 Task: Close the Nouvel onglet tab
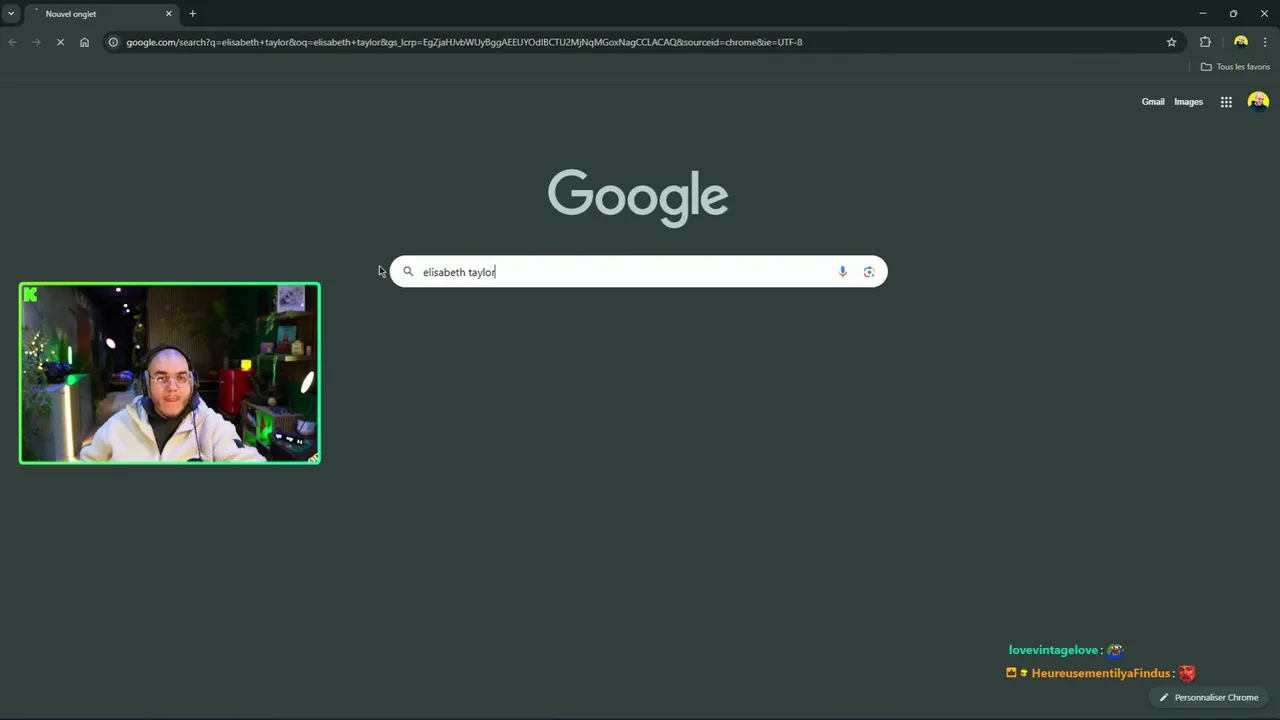(168, 14)
